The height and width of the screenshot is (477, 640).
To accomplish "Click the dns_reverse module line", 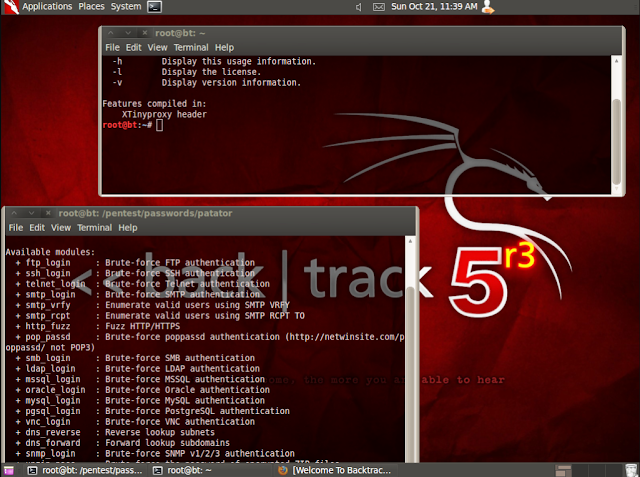I will (115, 433).
